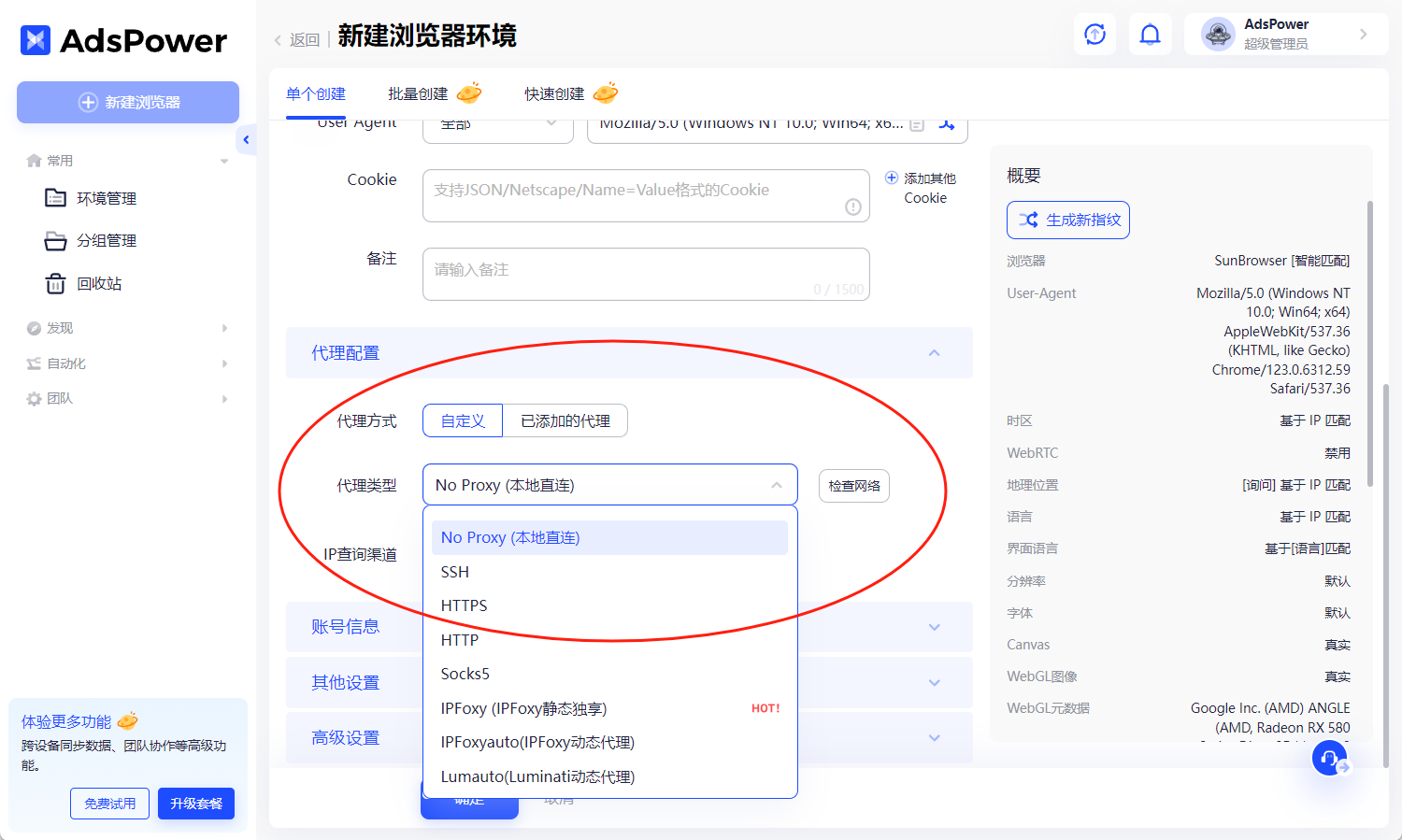The image size is (1402, 840).
Task: Click the plus icon on 新建浏览器 button
Action: click(x=88, y=102)
